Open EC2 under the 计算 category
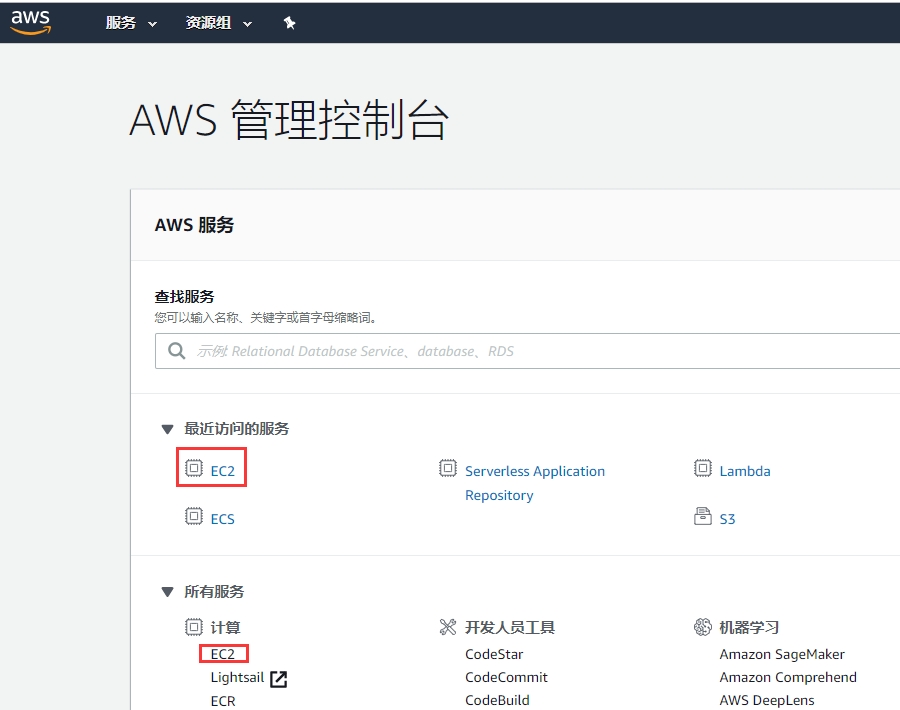Viewport: 900px width, 710px height. (222, 654)
